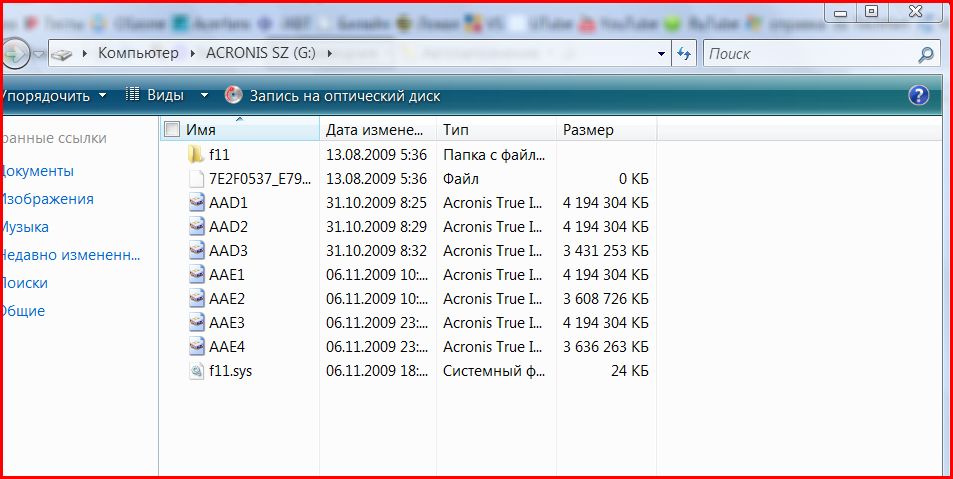Open Общие favorite link
The height and width of the screenshot is (479, 953).
click(x=22, y=311)
